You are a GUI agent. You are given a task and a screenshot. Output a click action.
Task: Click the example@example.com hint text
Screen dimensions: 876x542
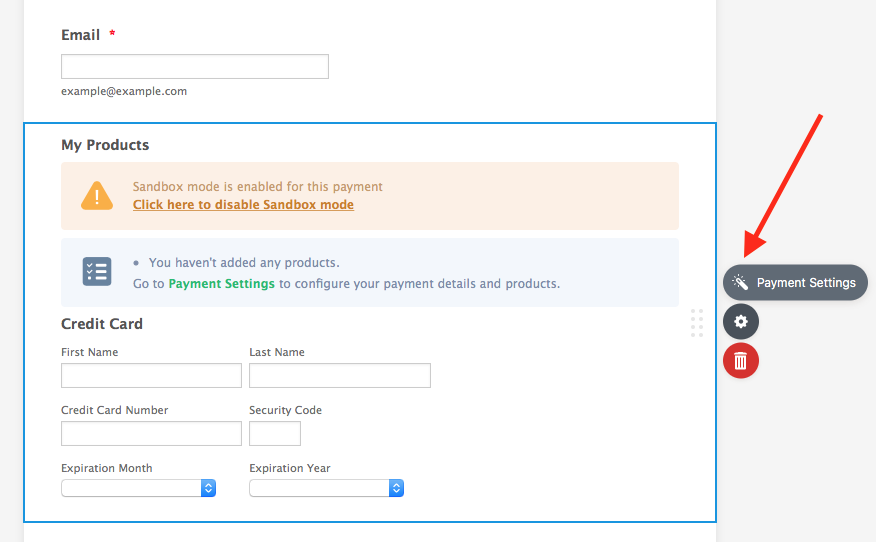point(124,91)
